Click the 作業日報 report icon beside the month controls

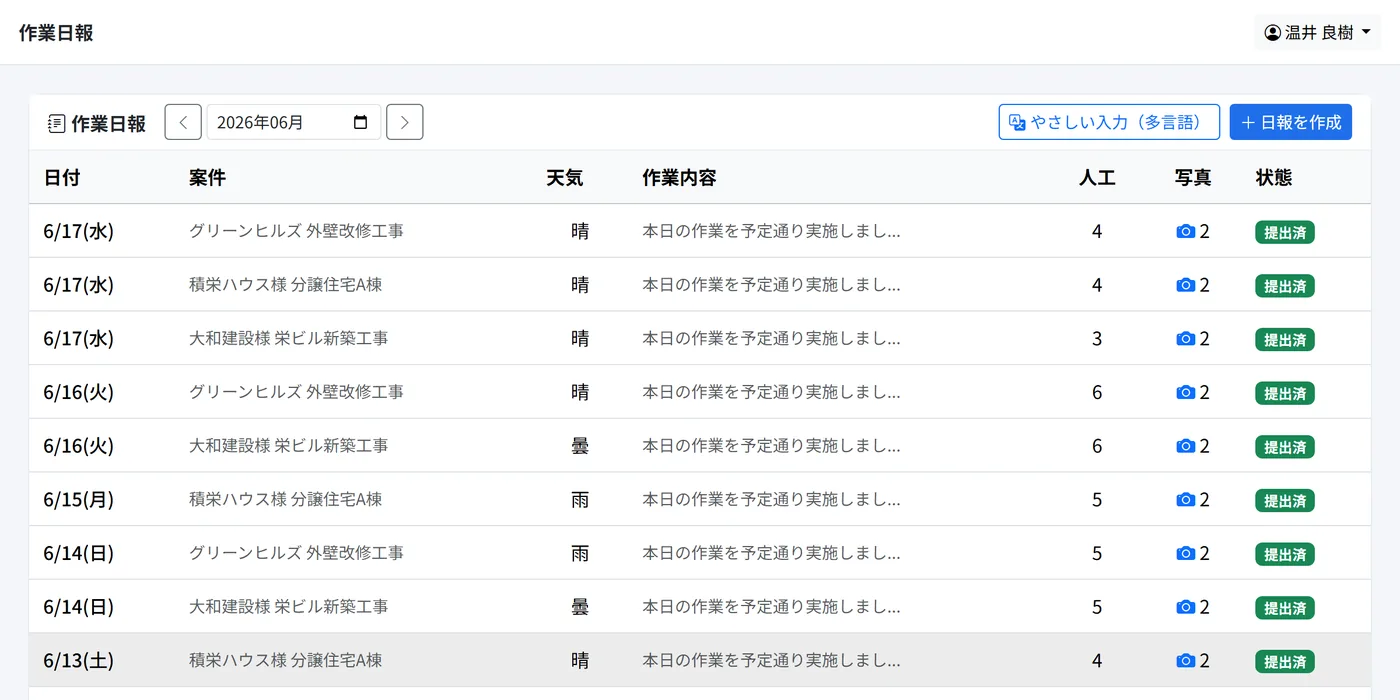(x=57, y=123)
